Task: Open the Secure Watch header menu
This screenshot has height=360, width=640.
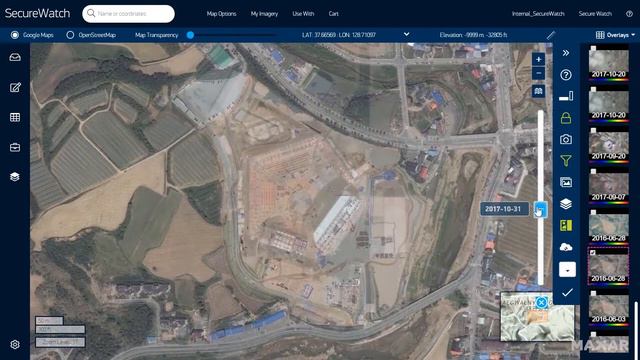Action: pos(595,13)
